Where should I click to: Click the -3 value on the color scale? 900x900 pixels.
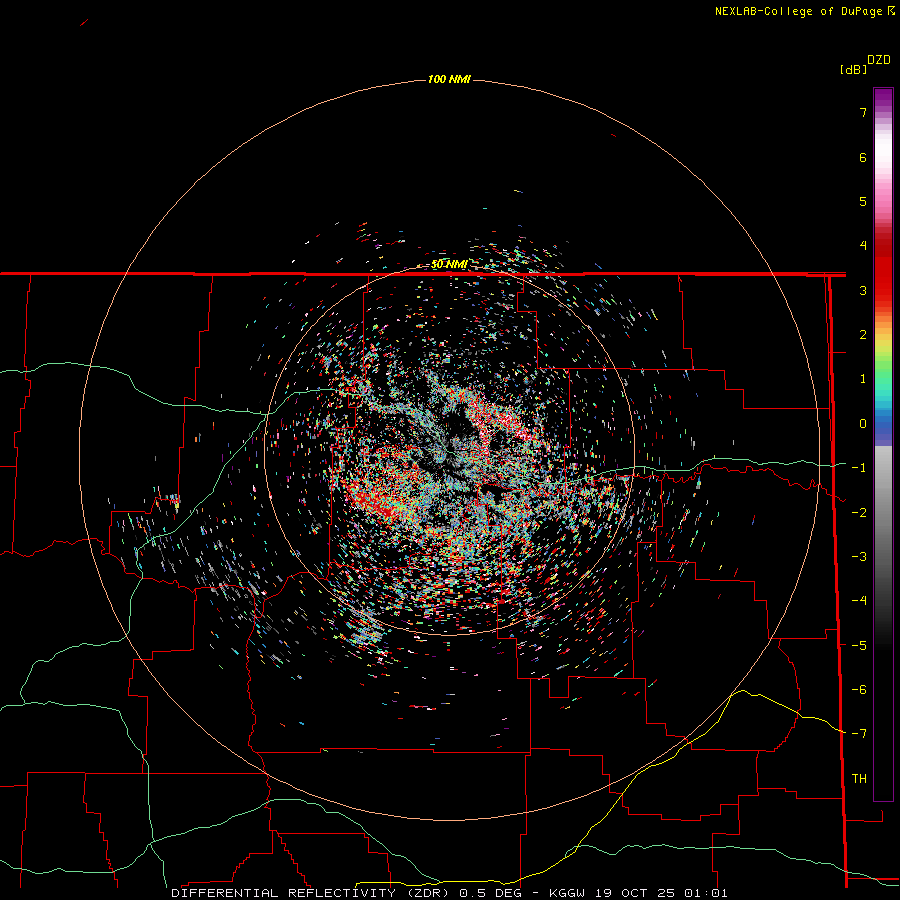(859, 557)
